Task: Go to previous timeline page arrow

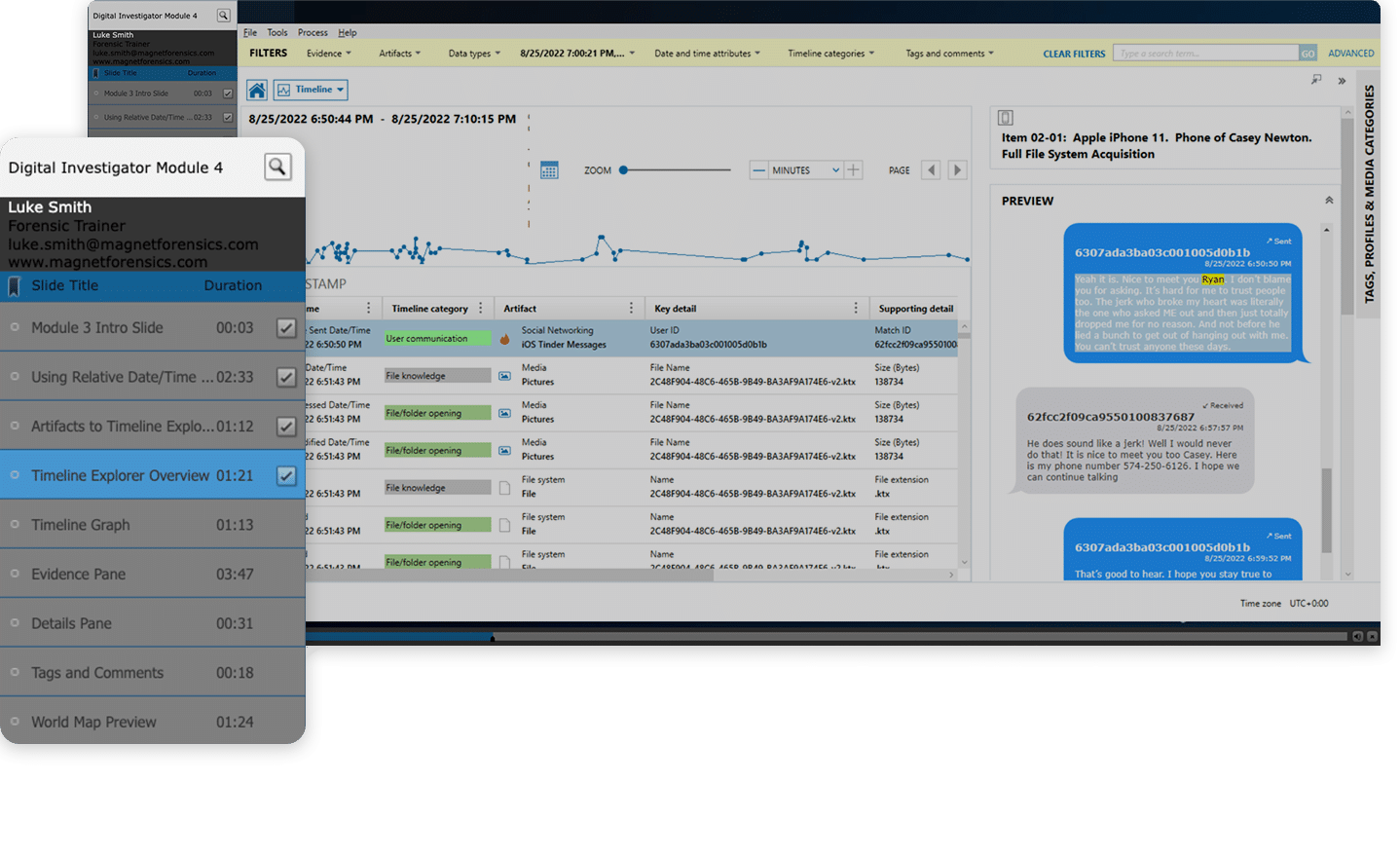Action: (931, 169)
